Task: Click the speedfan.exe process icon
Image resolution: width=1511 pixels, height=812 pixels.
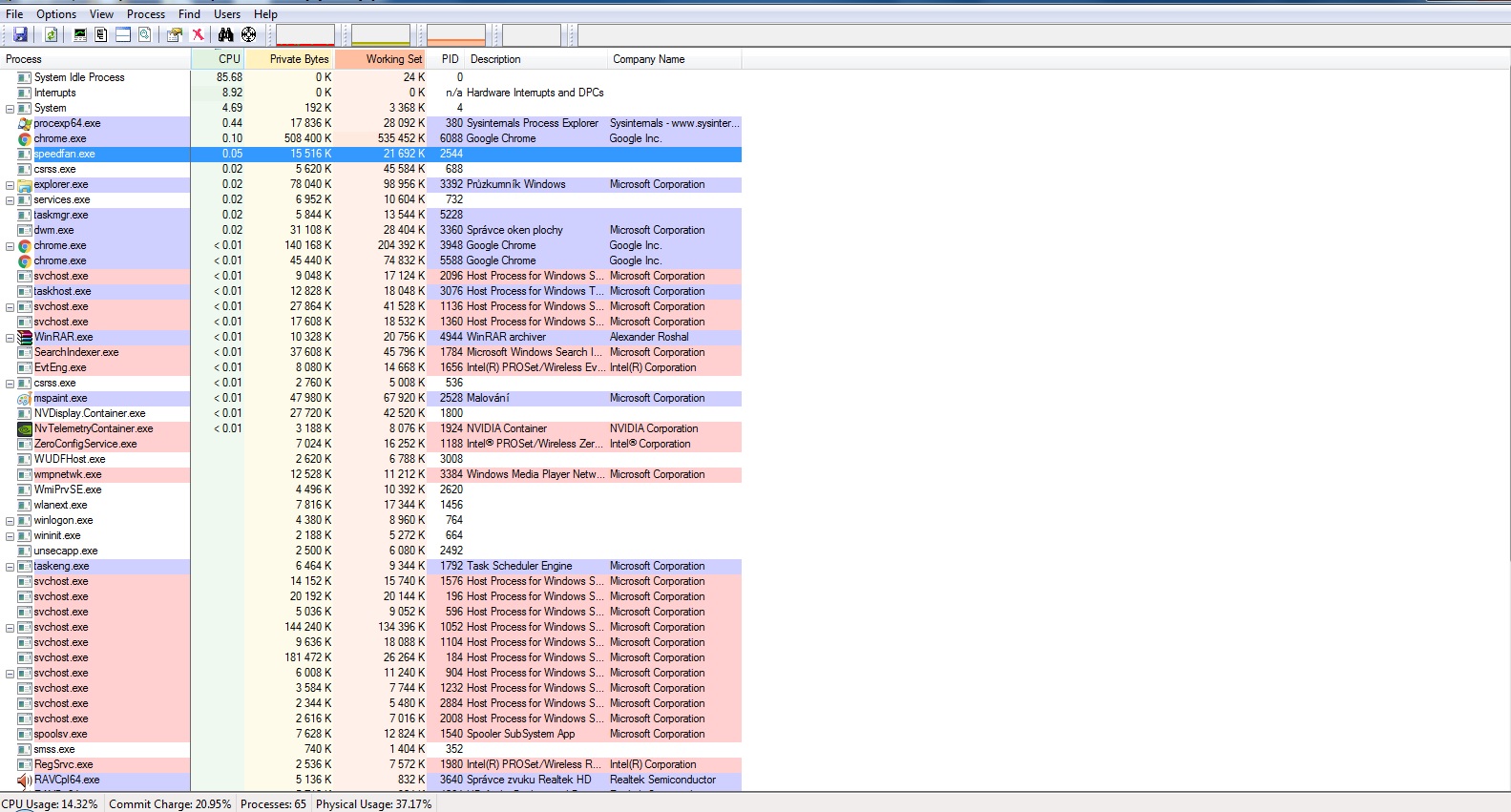Action: (25, 154)
